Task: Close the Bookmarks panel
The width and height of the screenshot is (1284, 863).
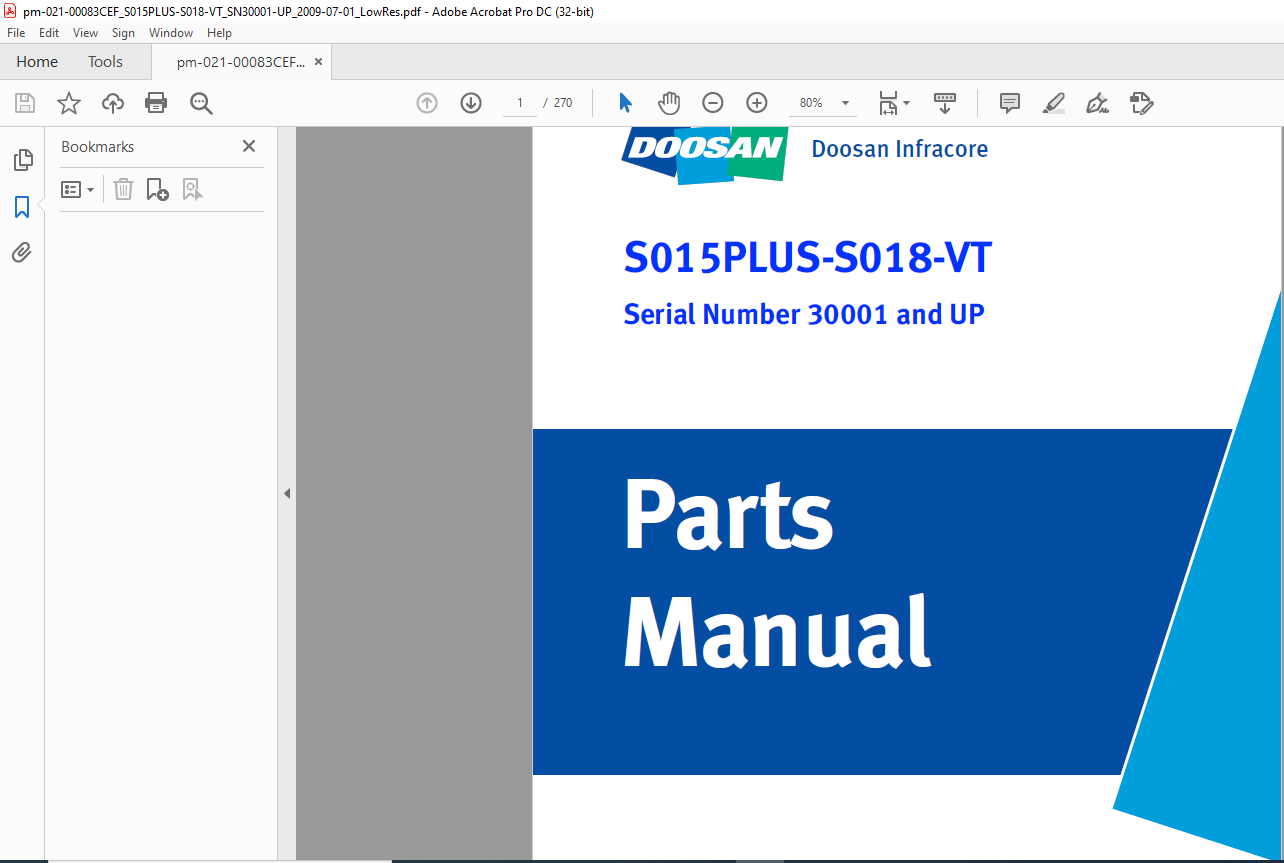Action: click(249, 146)
